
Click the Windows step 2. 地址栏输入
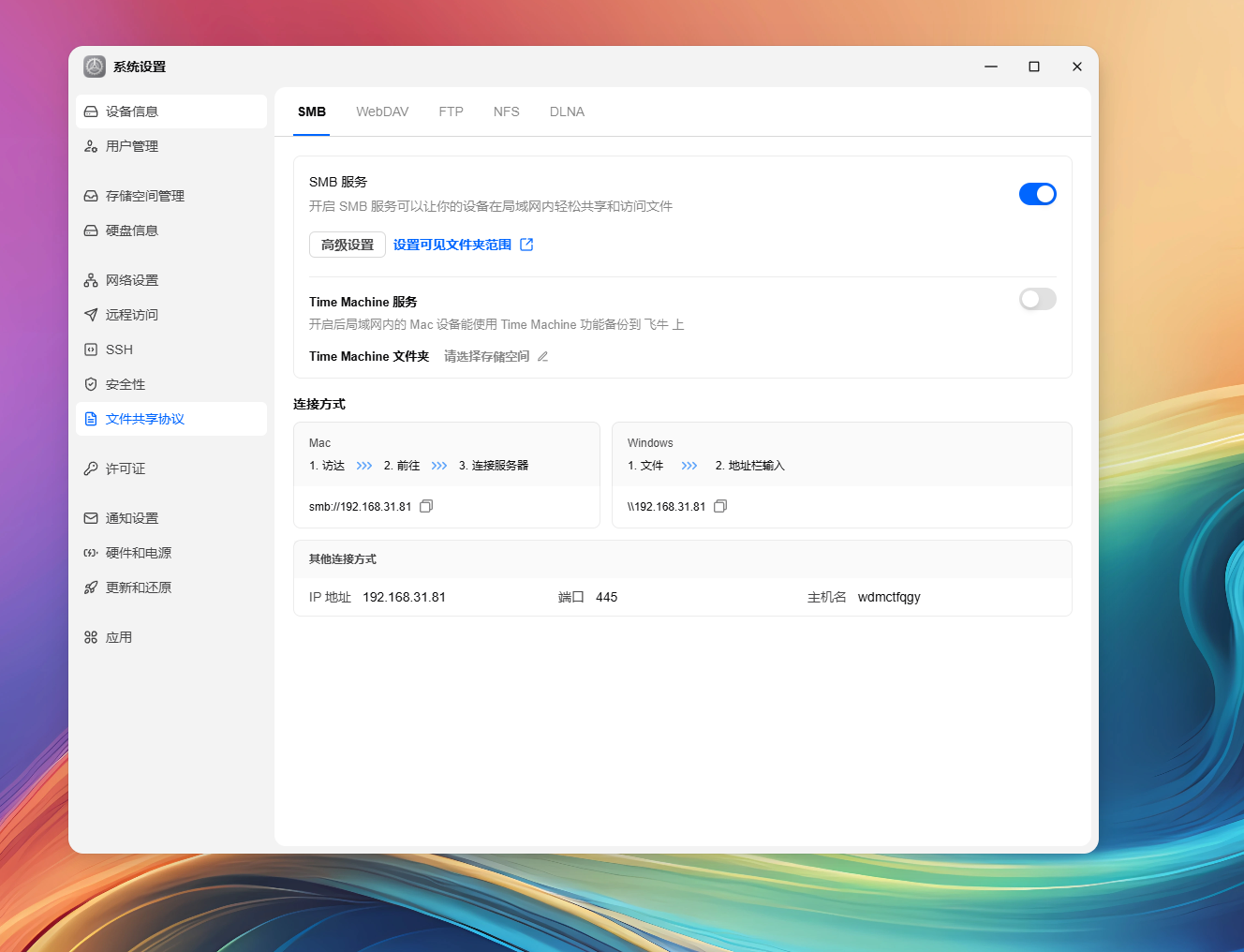click(750, 466)
